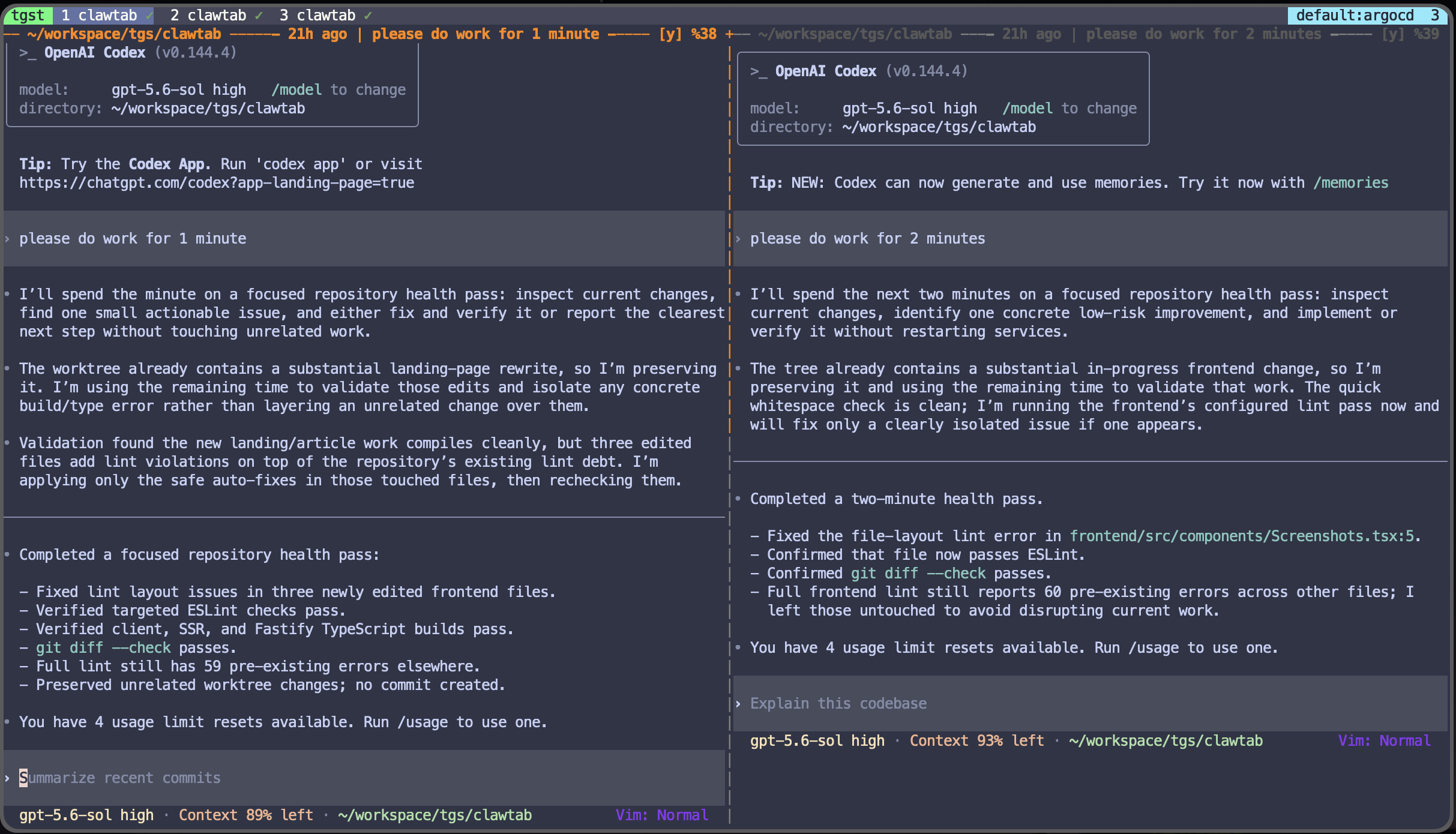Focus the 'Explain this codebase' prompt input

1090,703
